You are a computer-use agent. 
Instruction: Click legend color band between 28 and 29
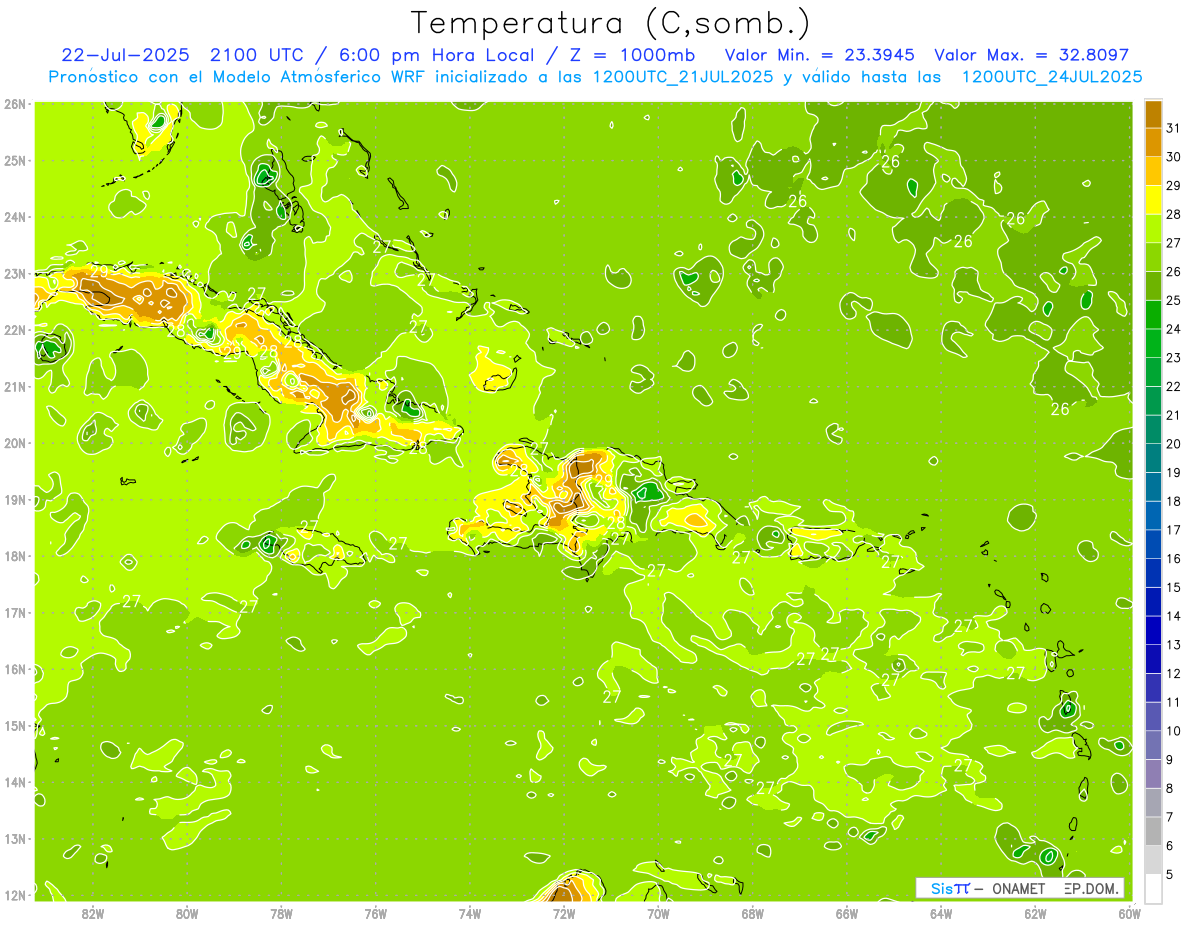click(1153, 199)
